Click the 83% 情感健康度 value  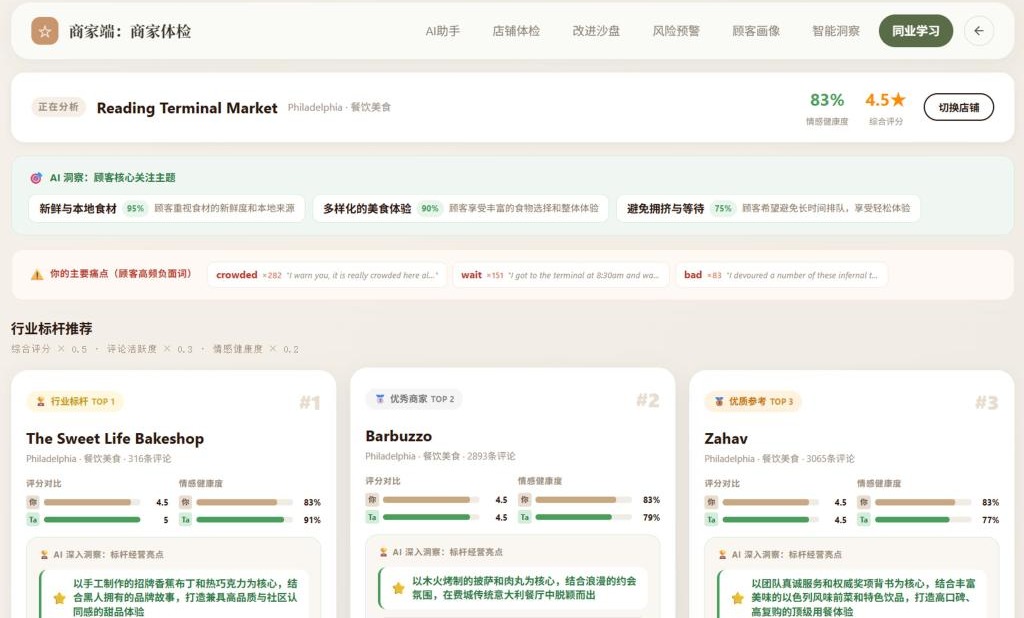(827, 99)
